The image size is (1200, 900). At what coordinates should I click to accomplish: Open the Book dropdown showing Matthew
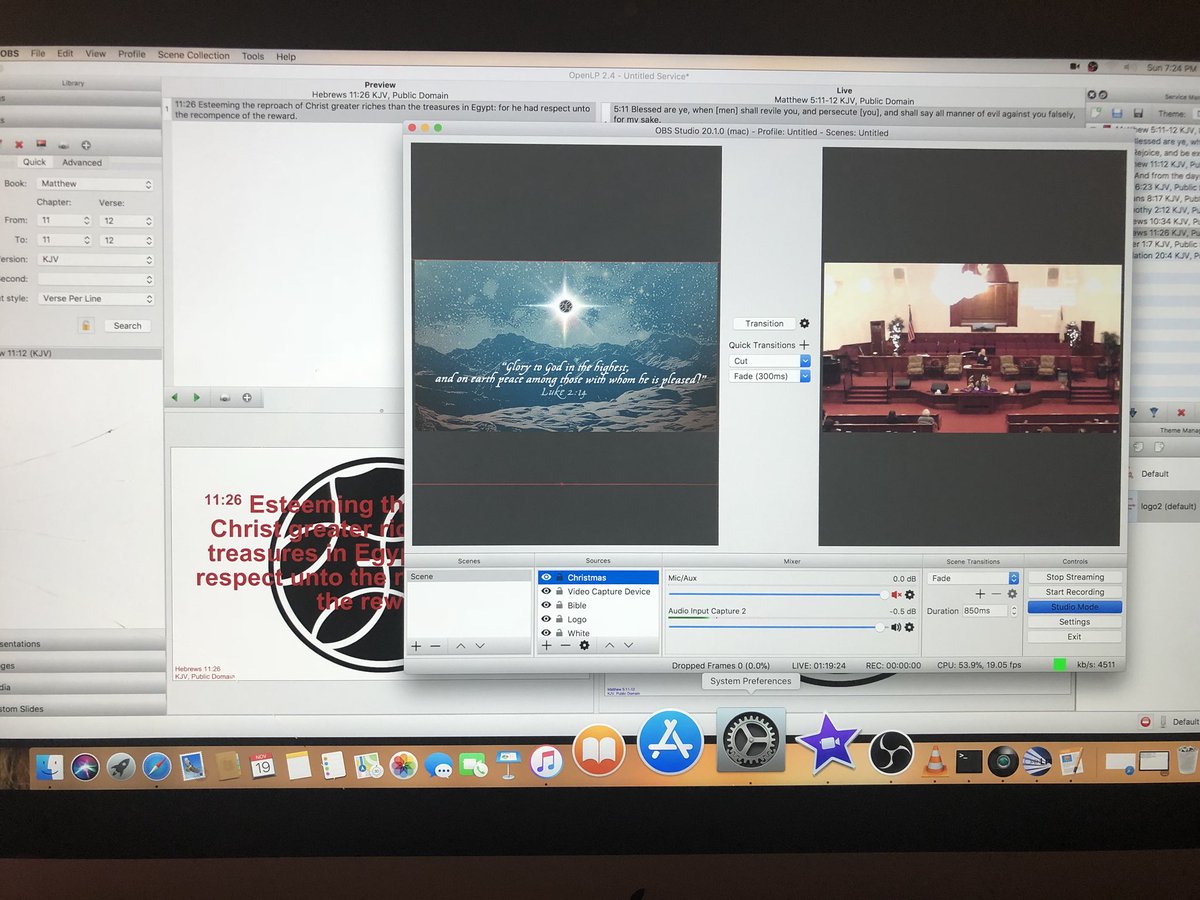pos(96,184)
